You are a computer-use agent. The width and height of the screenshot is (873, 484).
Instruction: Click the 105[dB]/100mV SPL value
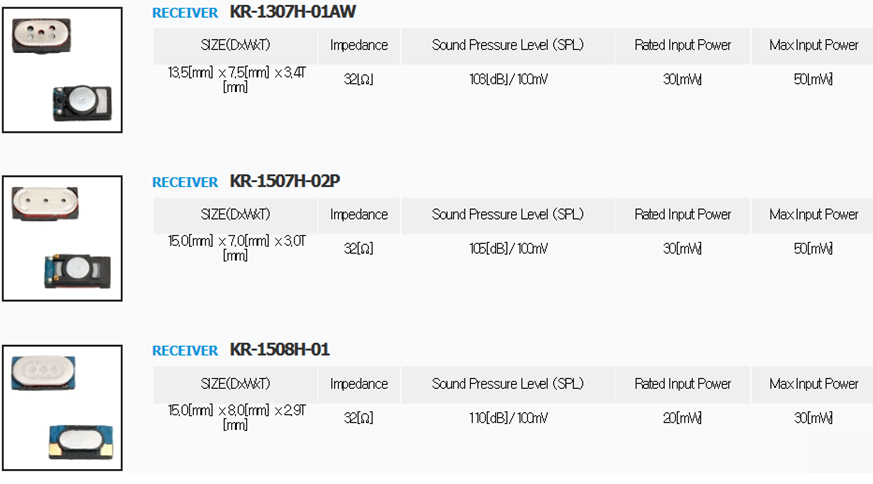tap(508, 248)
